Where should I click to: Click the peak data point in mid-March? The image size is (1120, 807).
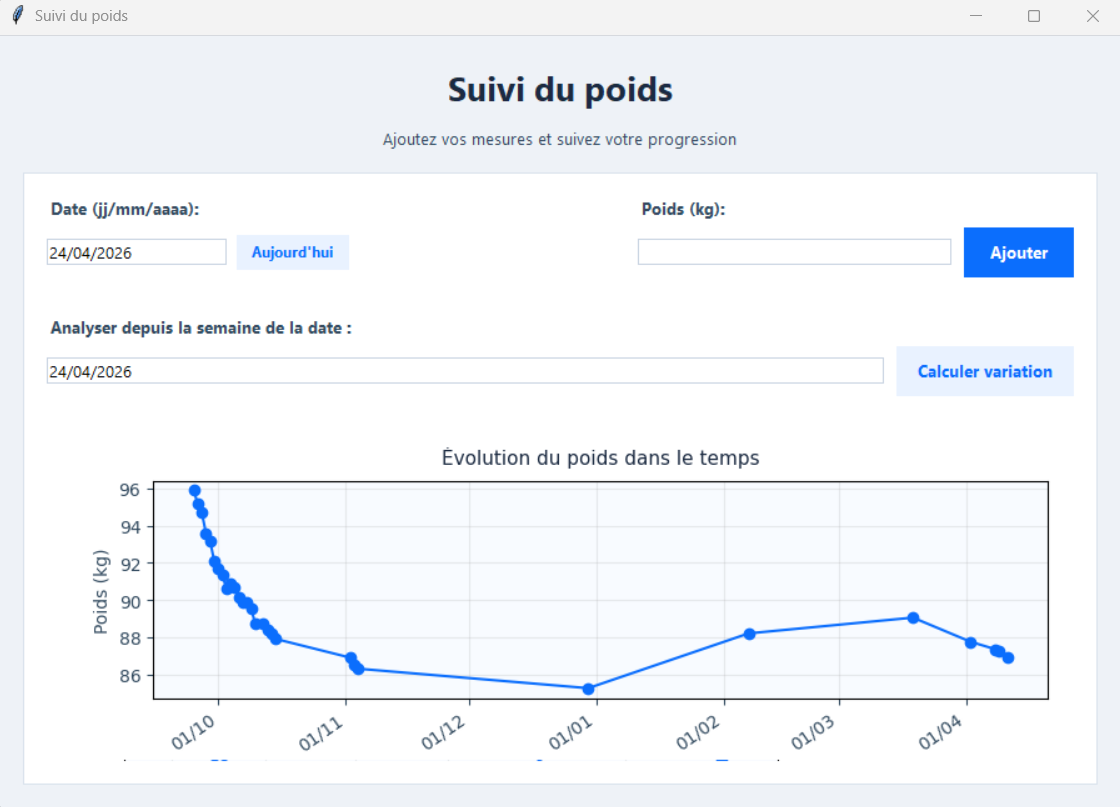[913, 618]
